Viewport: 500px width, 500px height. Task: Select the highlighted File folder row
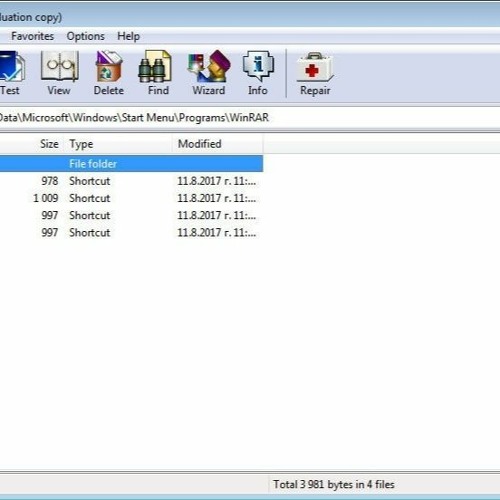click(x=131, y=164)
